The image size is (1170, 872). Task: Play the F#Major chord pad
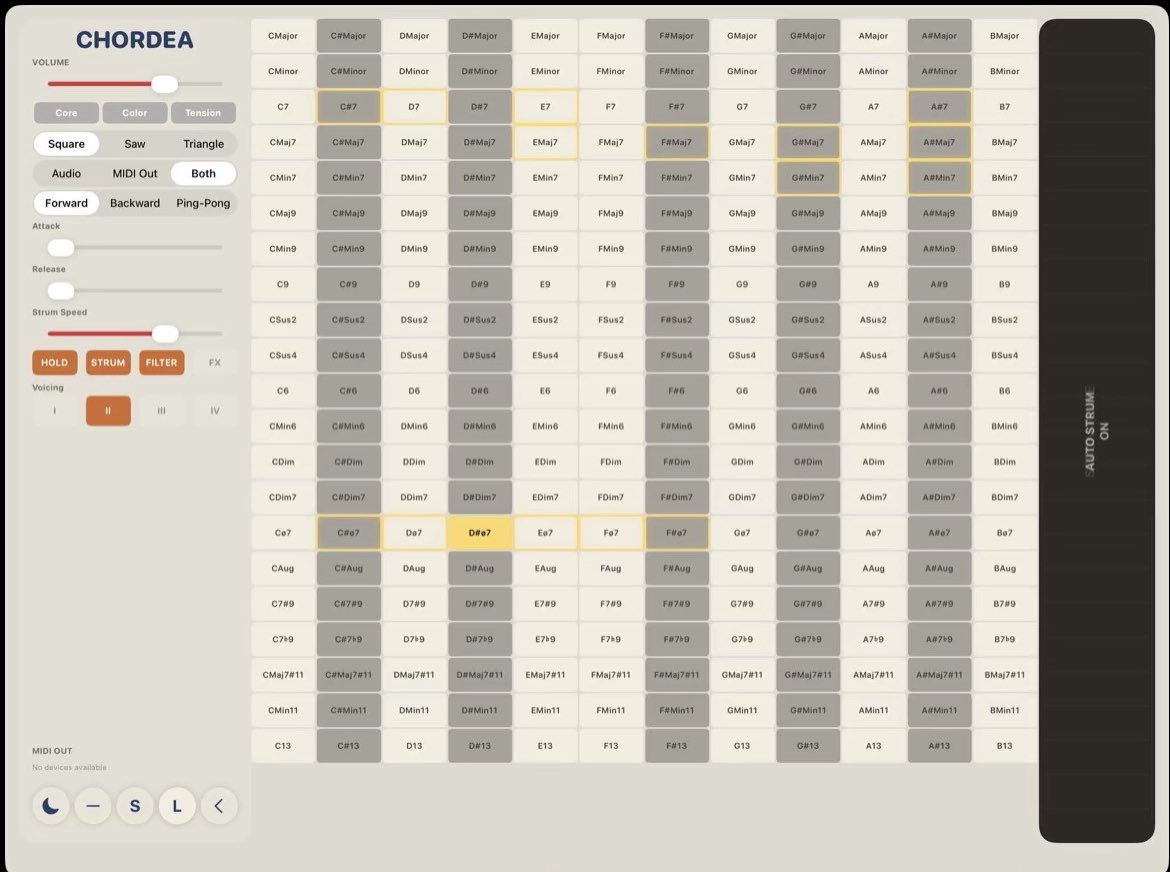(677, 36)
